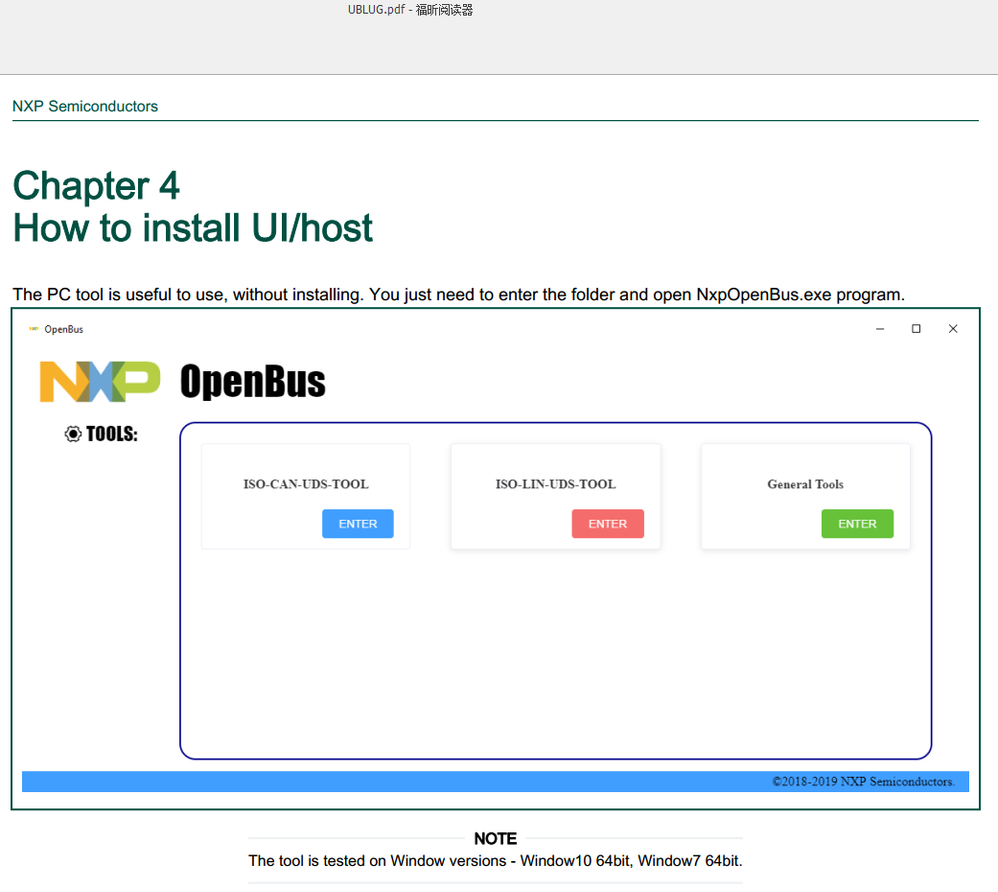The width and height of the screenshot is (998, 892).
Task: Click the NXP logo in OpenBus
Action: [100, 381]
